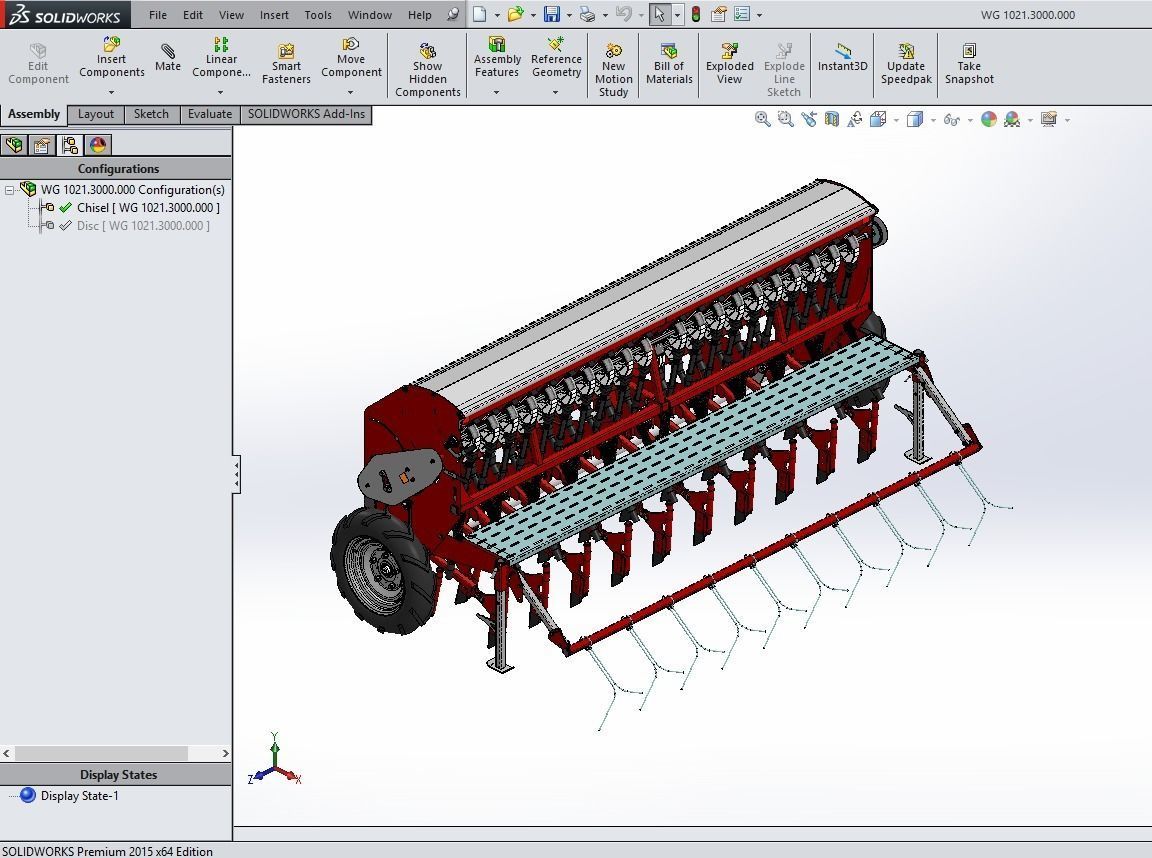Click the Insert Components tool

tap(112, 57)
